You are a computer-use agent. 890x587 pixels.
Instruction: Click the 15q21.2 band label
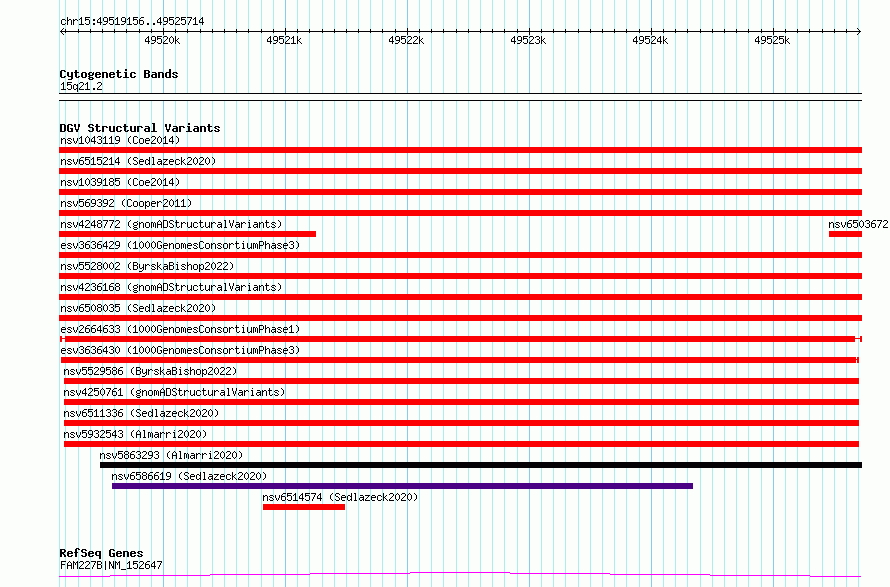tap(81, 86)
